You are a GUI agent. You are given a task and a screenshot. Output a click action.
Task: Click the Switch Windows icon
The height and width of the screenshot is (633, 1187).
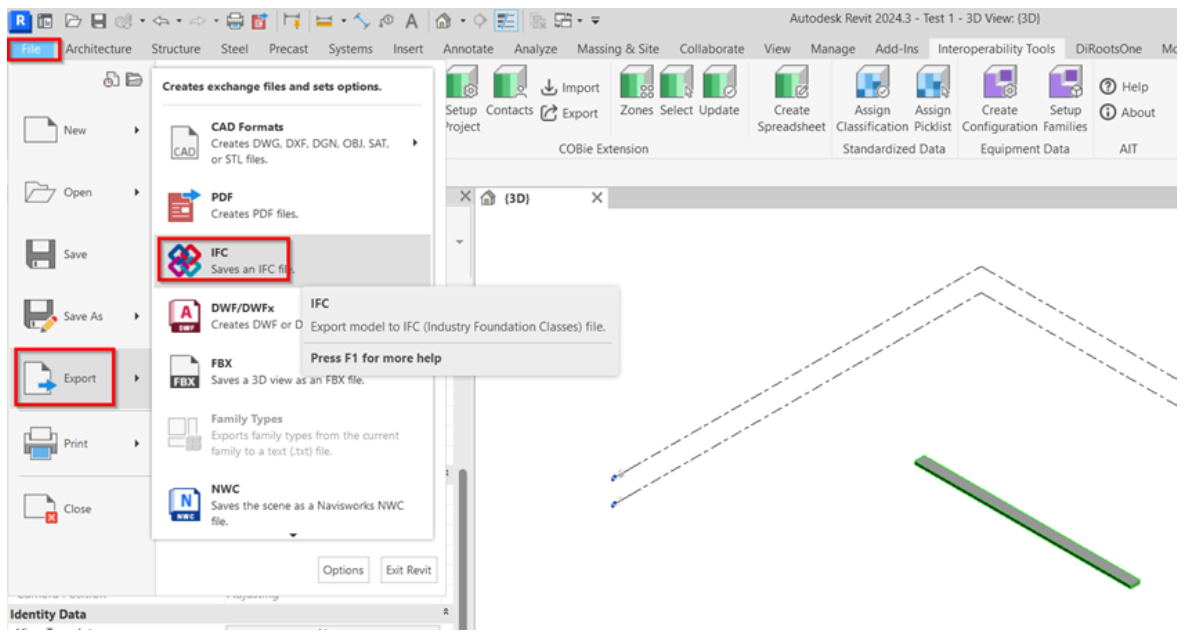562,21
